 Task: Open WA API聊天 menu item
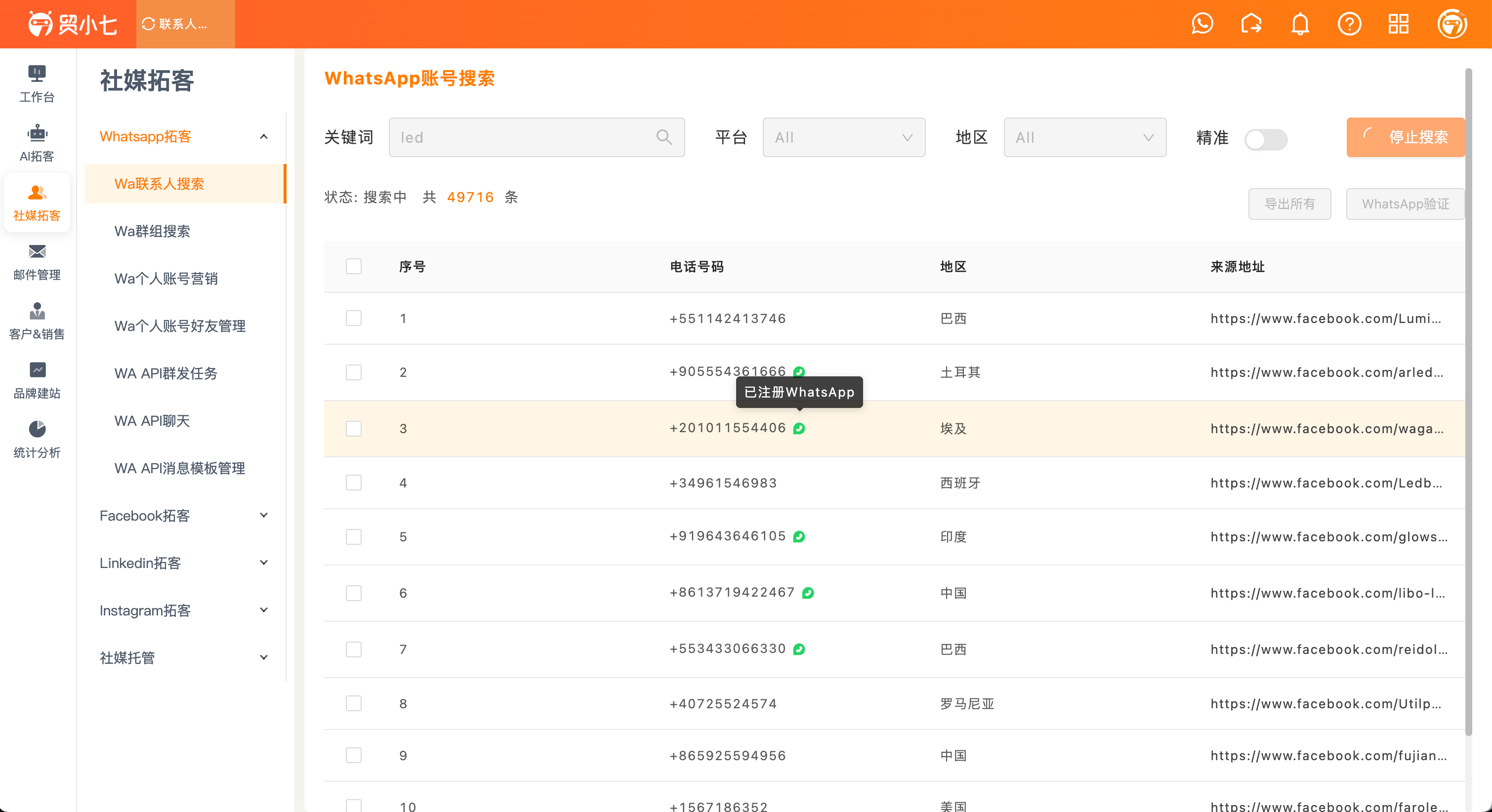[185, 421]
